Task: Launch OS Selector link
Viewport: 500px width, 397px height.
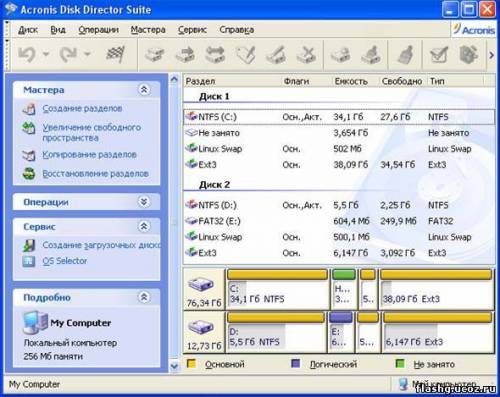Action: [65, 261]
